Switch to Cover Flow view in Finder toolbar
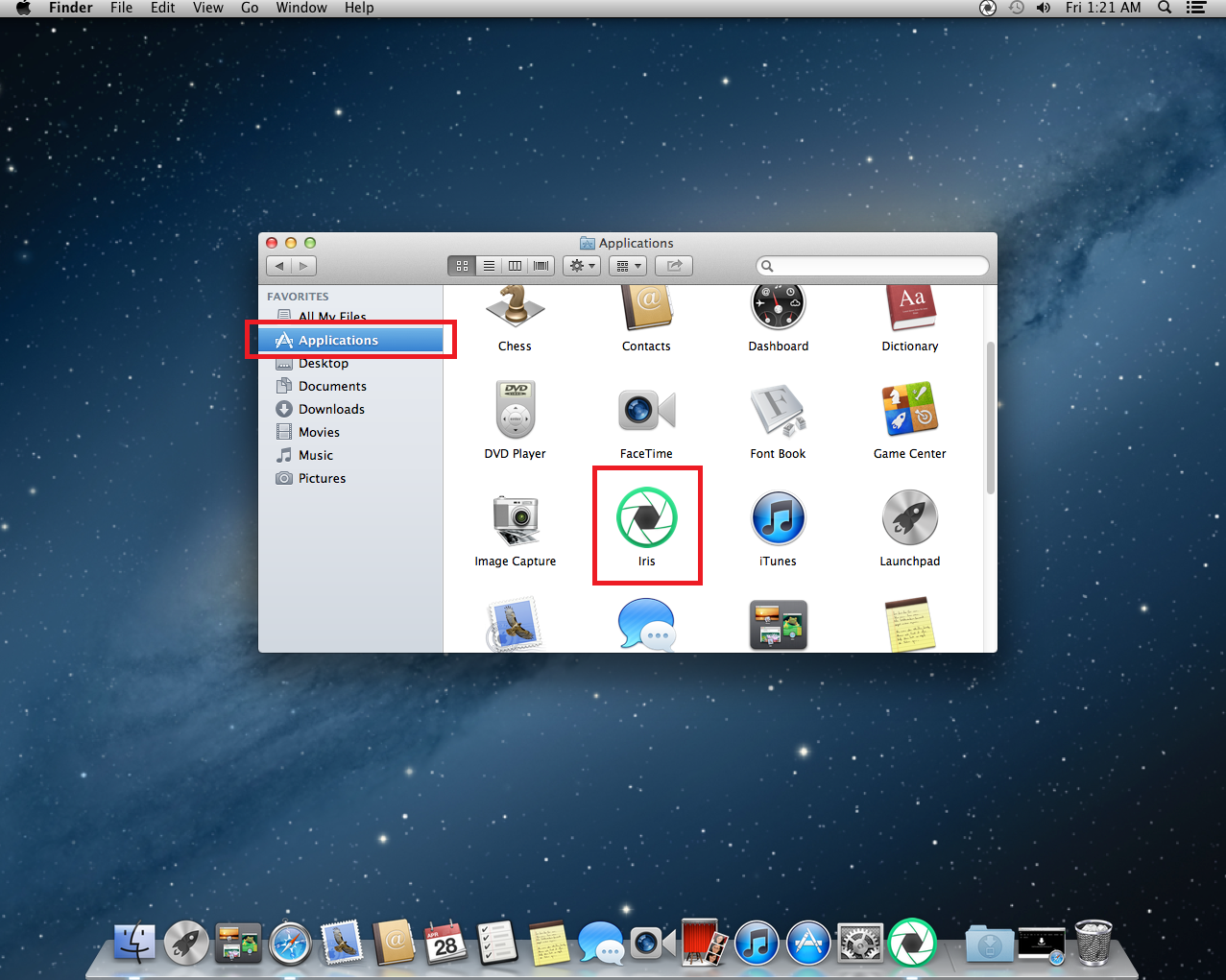Screen dimensions: 1226x980 [x=541, y=266]
